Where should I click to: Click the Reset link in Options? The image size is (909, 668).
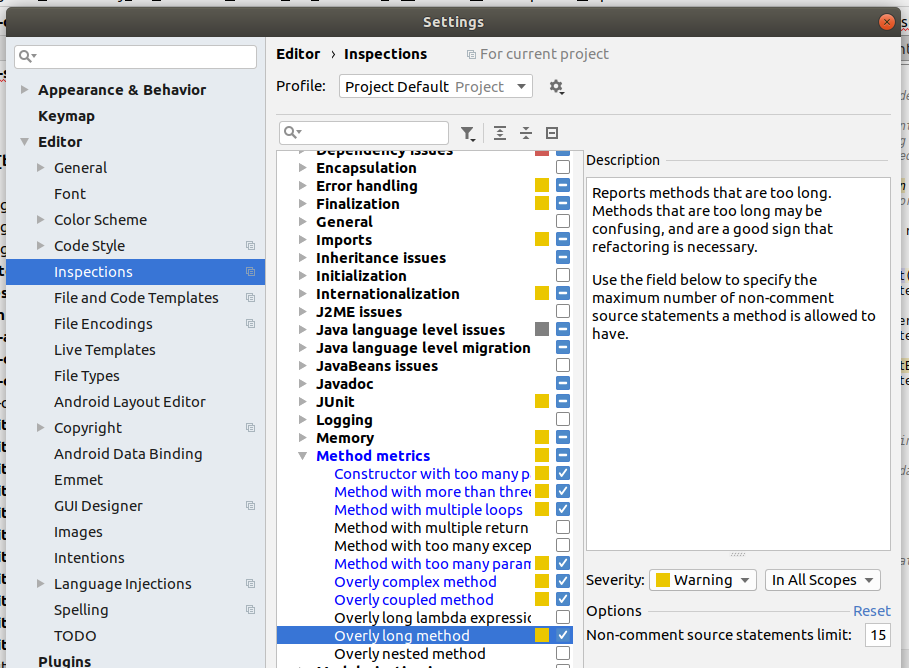871,610
